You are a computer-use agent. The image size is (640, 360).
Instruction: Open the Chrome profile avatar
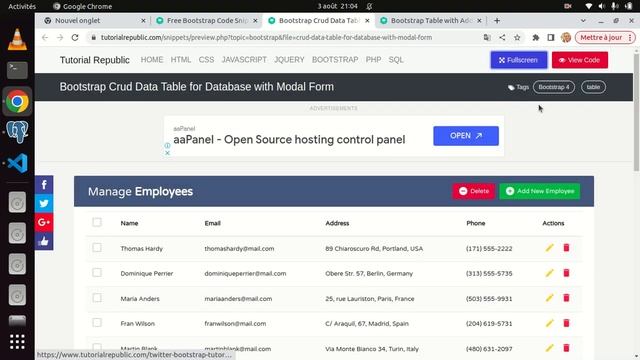tap(566, 38)
